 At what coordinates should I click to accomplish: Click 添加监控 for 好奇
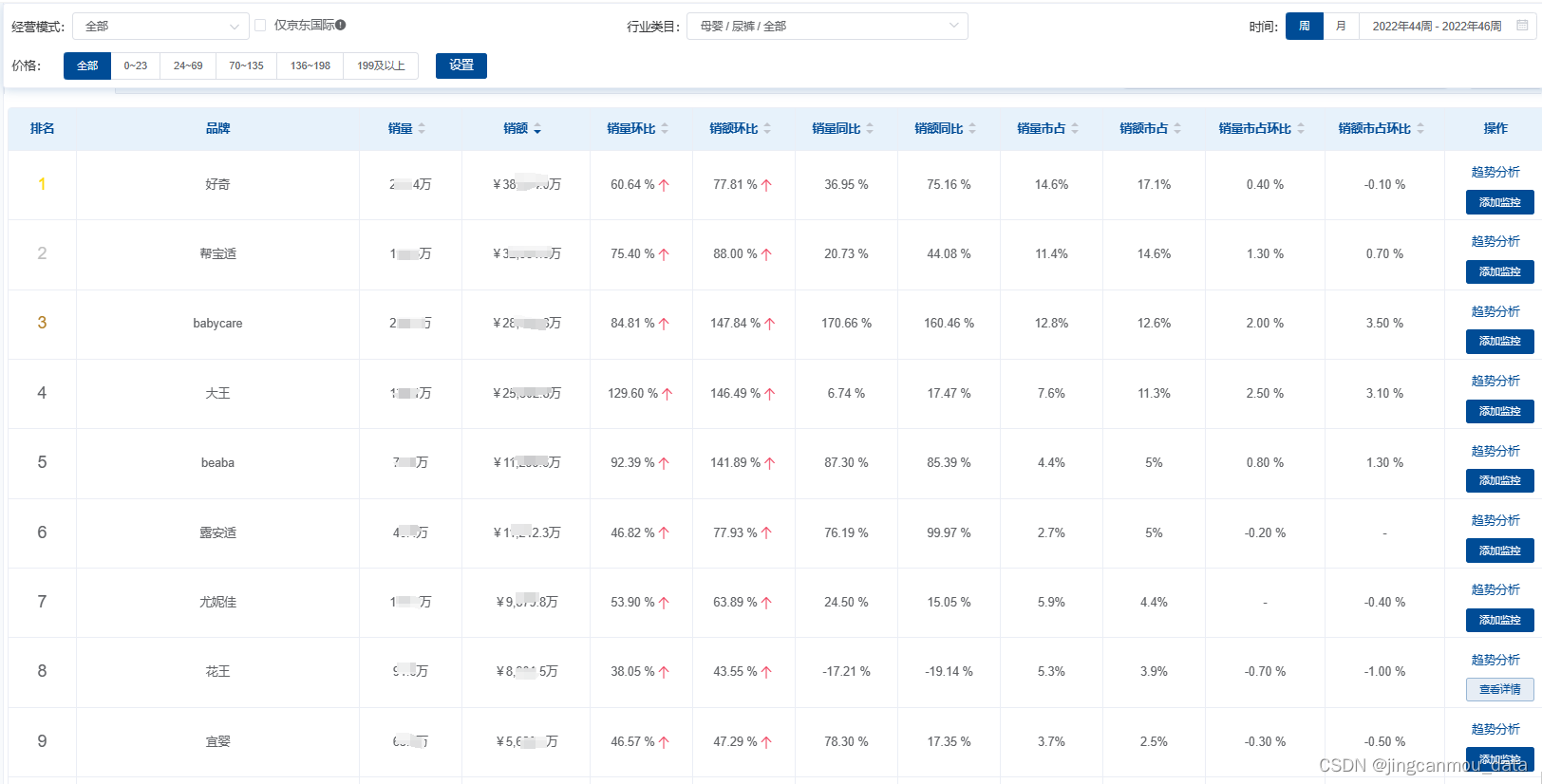click(x=1500, y=202)
